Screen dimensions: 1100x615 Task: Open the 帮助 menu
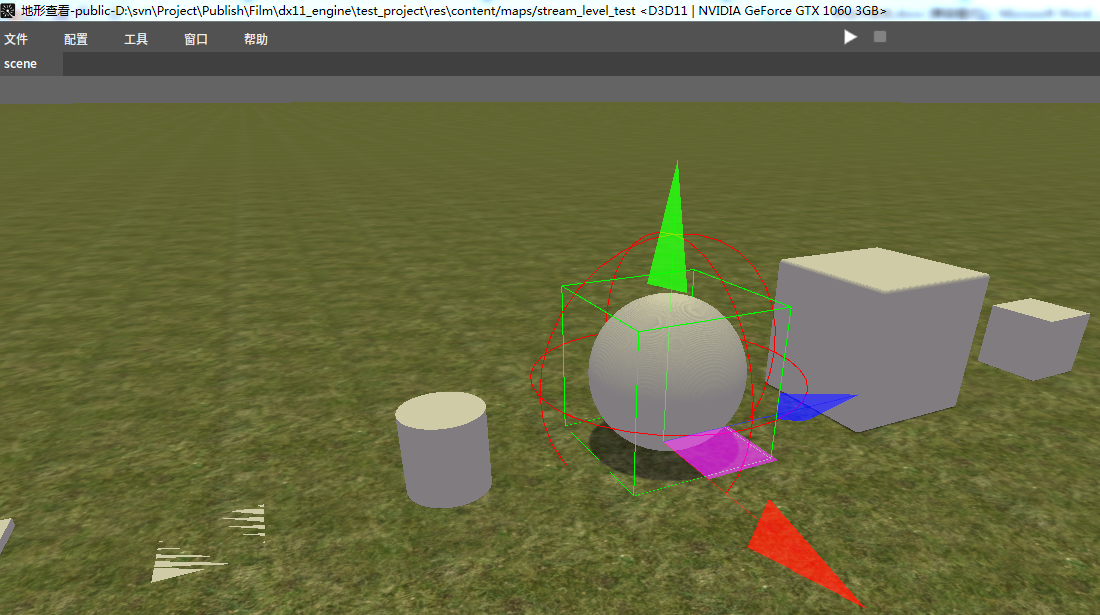pyautogui.click(x=256, y=39)
